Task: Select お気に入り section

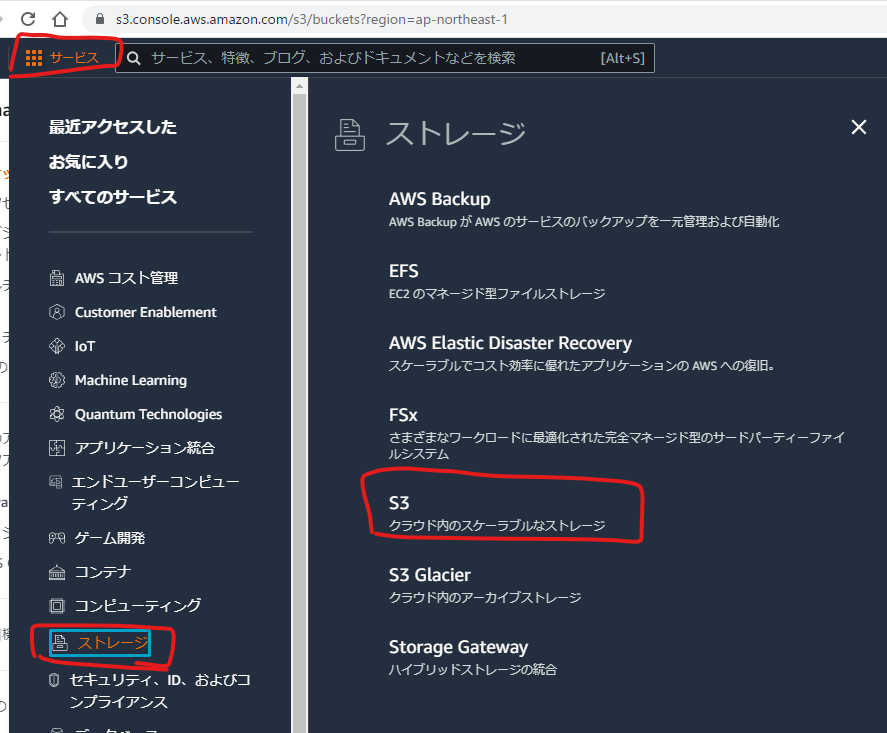Action: coord(88,162)
